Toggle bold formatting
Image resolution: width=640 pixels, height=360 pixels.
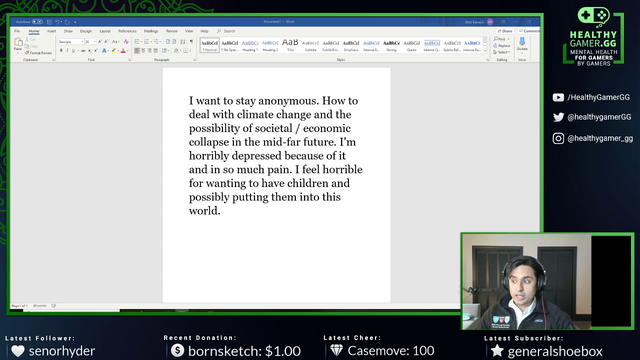click(x=61, y=51)
